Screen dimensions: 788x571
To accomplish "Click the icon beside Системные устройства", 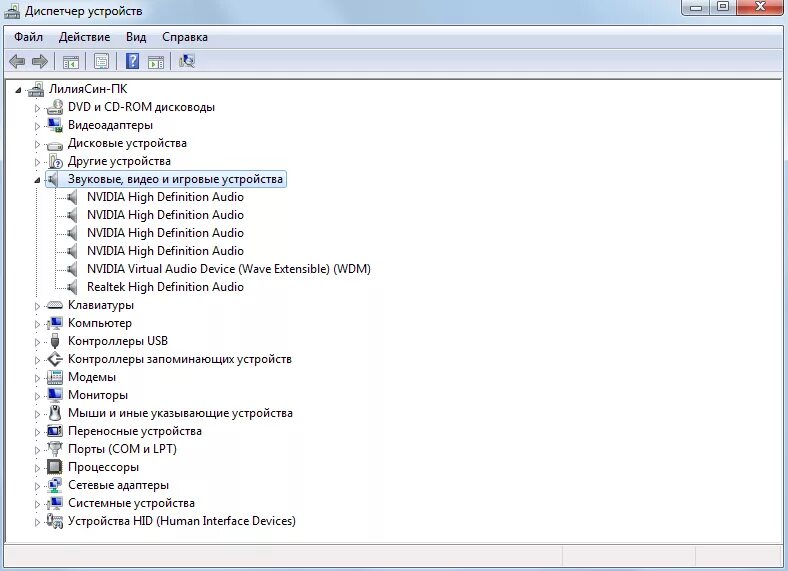I will 55,503.
